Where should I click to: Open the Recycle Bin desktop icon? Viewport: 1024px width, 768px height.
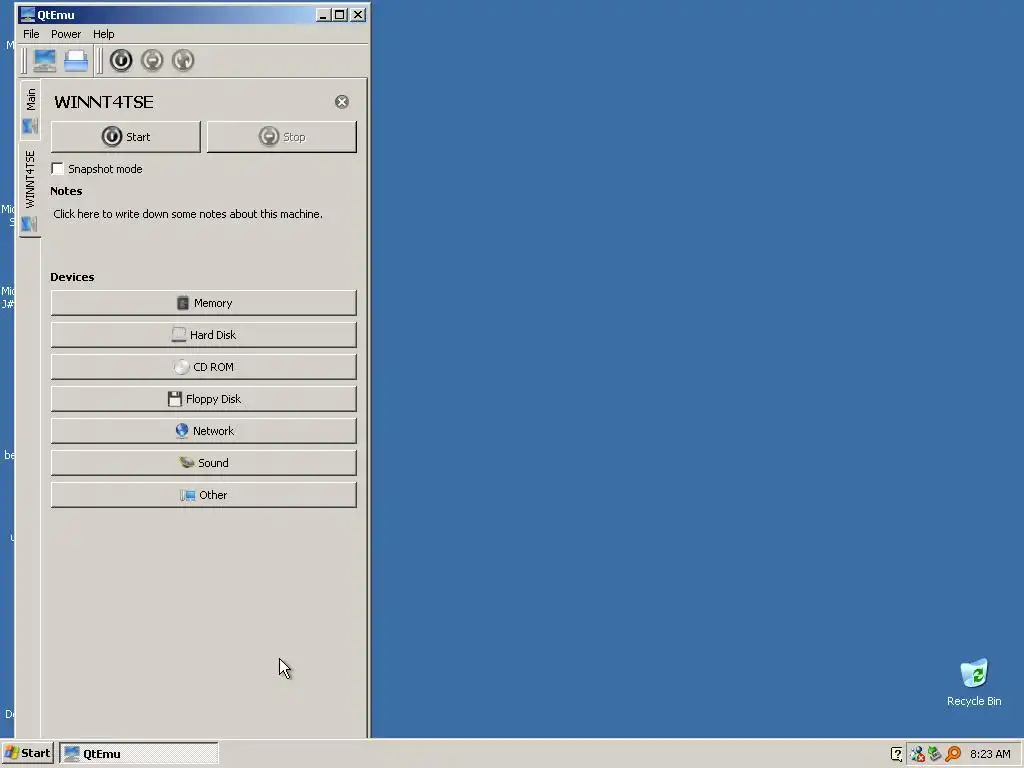(x=974, y=683)
